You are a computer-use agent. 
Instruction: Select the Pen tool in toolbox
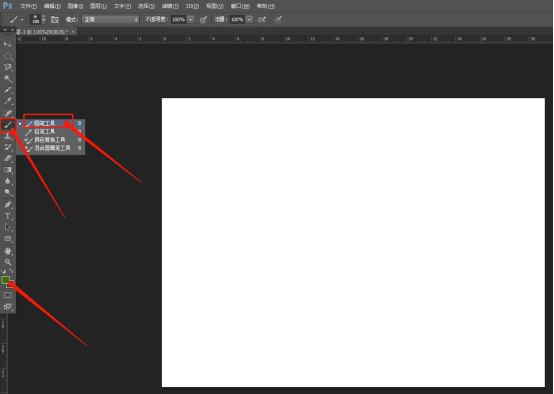click(x=8, y=204)
